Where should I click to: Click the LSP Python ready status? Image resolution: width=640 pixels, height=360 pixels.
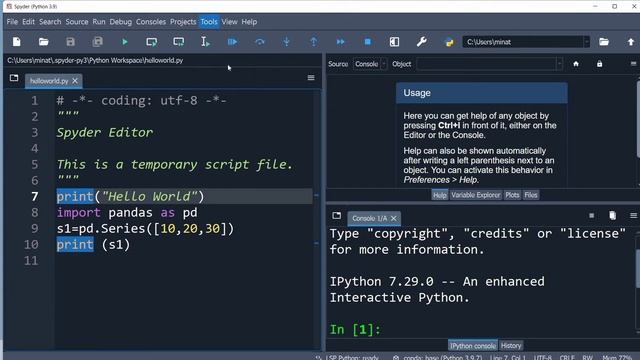348,358
